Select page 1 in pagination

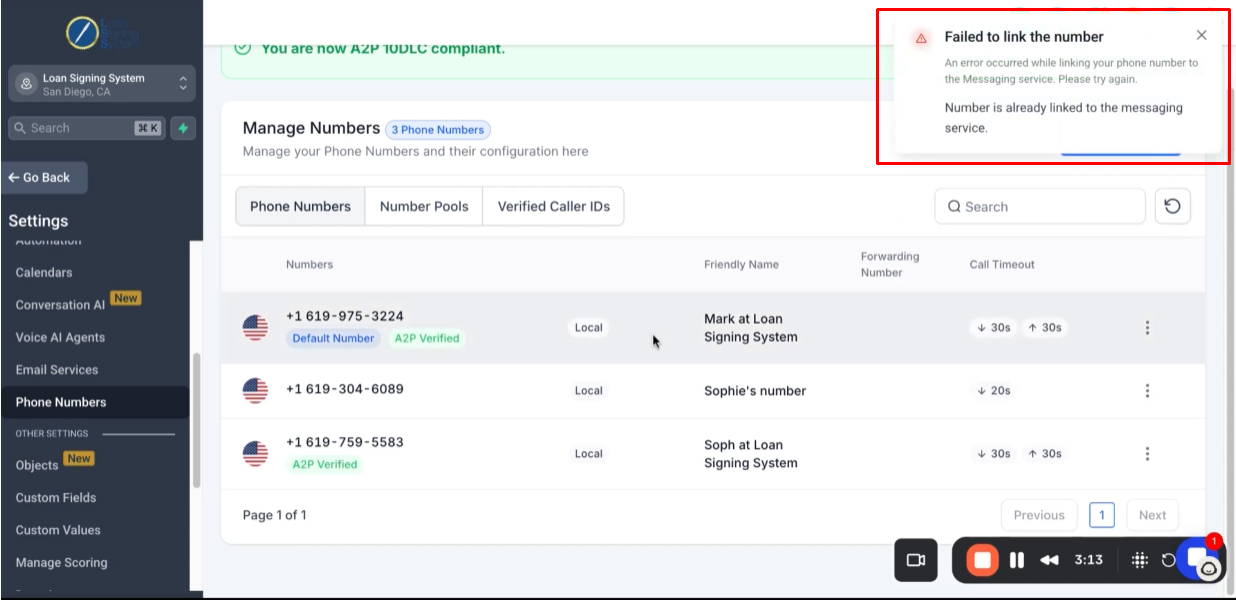pyautogui.click(x=1101, y=515)
